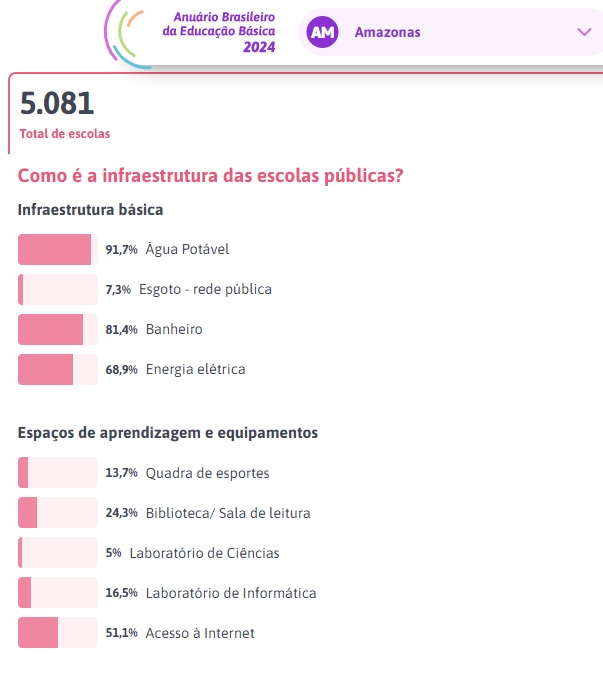Click the Água Potável progress bar
This screenshot has height=675, width=603.
click(x=58, y=249)
